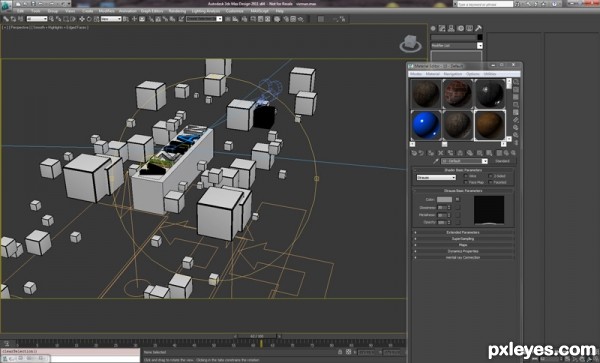Expand the Extended Parameters rollout
The image size is (600, 363).
click(x=463, y=232)
